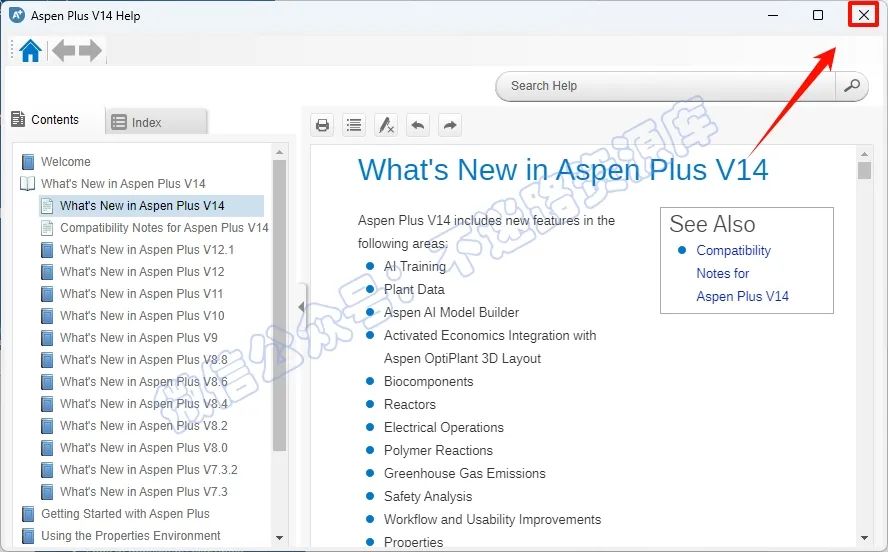Open Using the Properties Environment topic
Viewport: 888px width, 552px height.
pos(131,536)
